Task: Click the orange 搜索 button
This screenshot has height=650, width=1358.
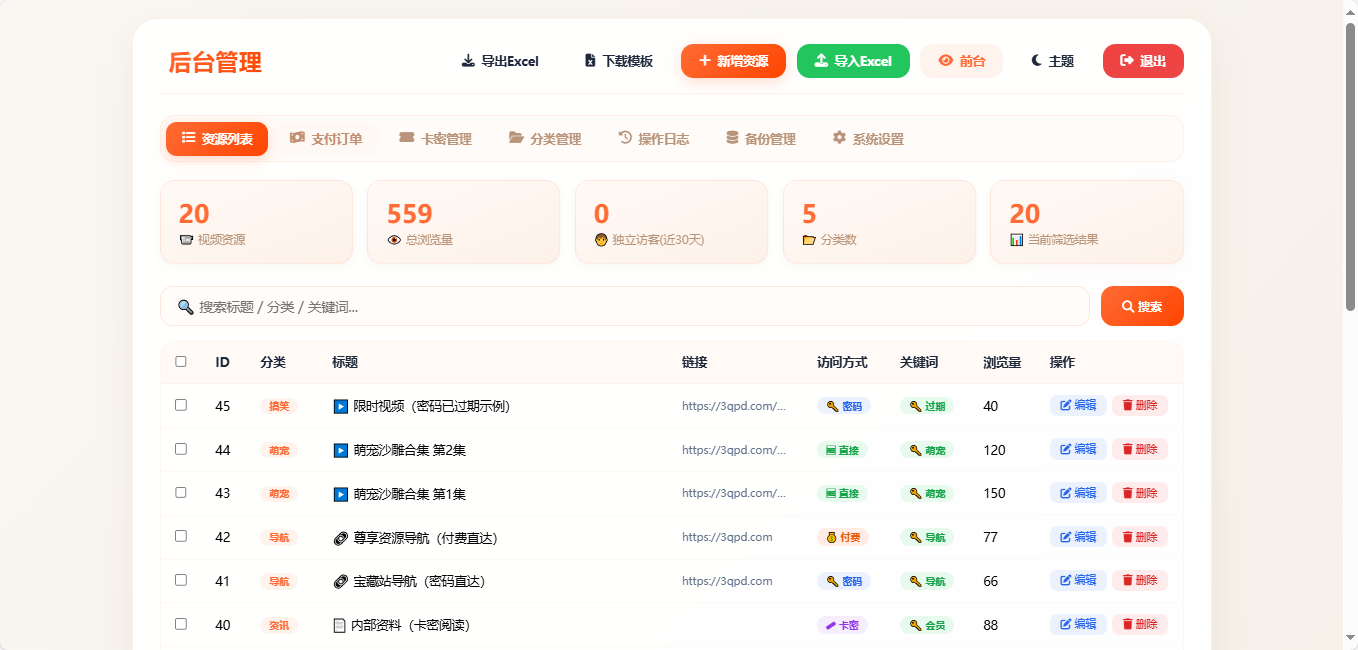Action: click(x=1142, y=306)
